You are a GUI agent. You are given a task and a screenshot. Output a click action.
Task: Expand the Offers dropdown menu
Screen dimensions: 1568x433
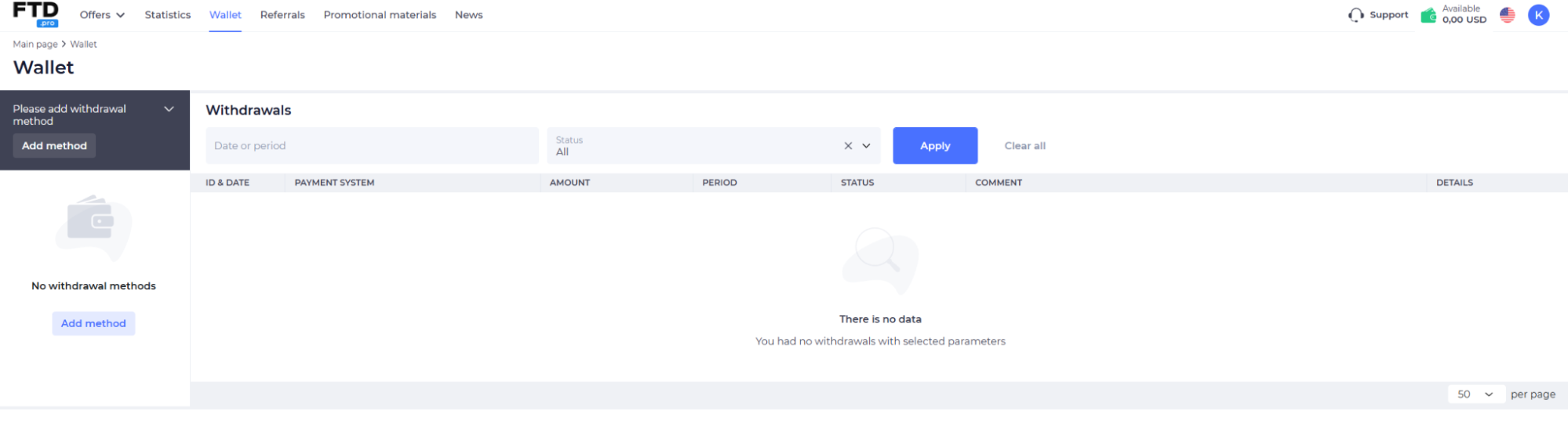tap(102, 15)
